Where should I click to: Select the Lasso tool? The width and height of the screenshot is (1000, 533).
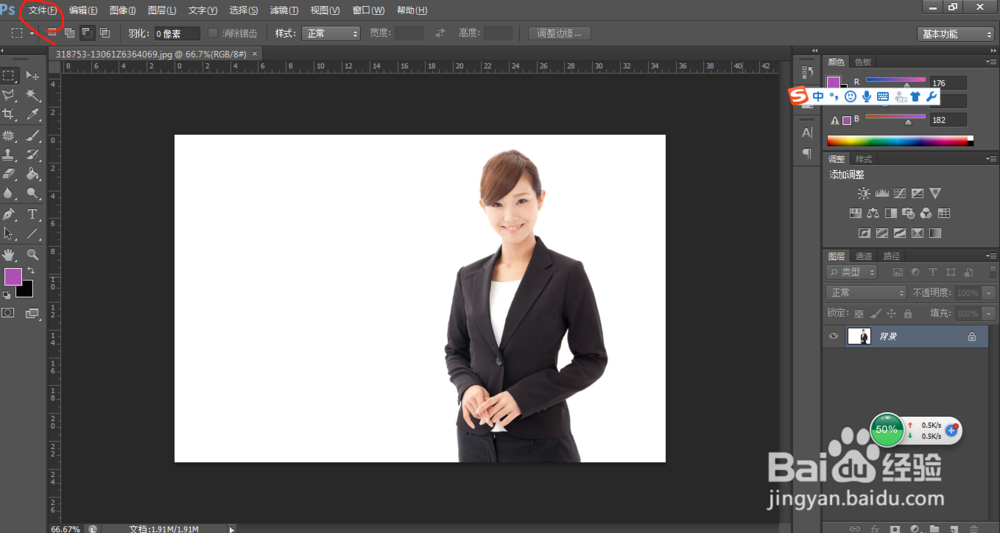[9, 95]
